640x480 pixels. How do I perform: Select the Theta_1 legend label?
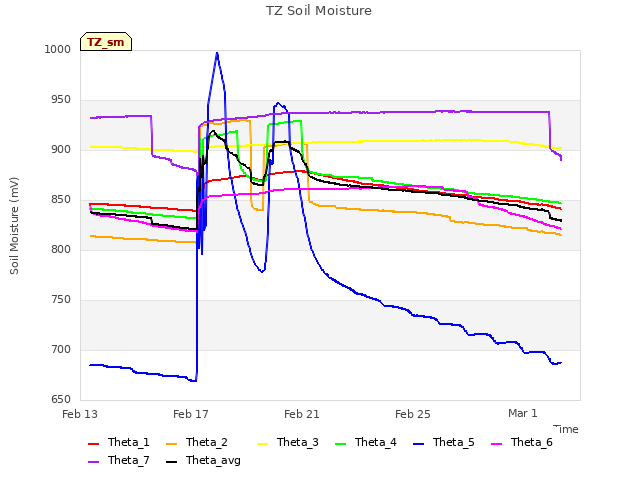coord(129,442)
